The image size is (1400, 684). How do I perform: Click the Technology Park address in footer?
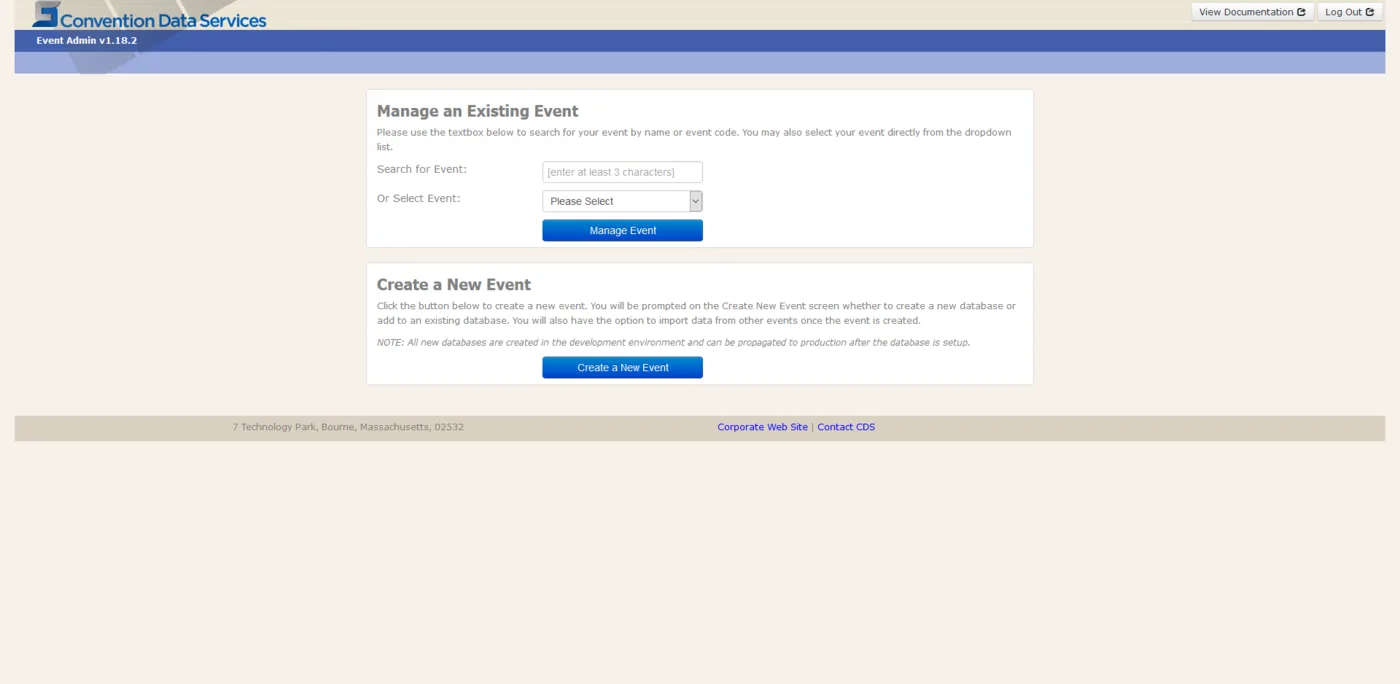click(x=348, y=427)
